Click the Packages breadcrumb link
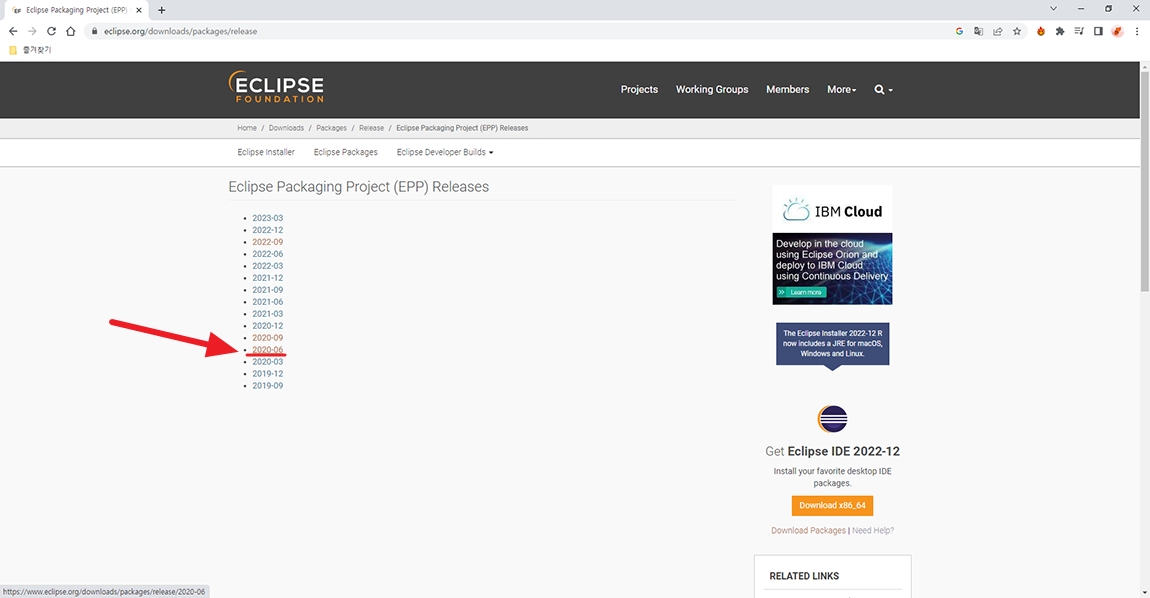Image resolution: width=1150 pixels, height=598 pixels. pyautogui.click(x=332, y=128)
